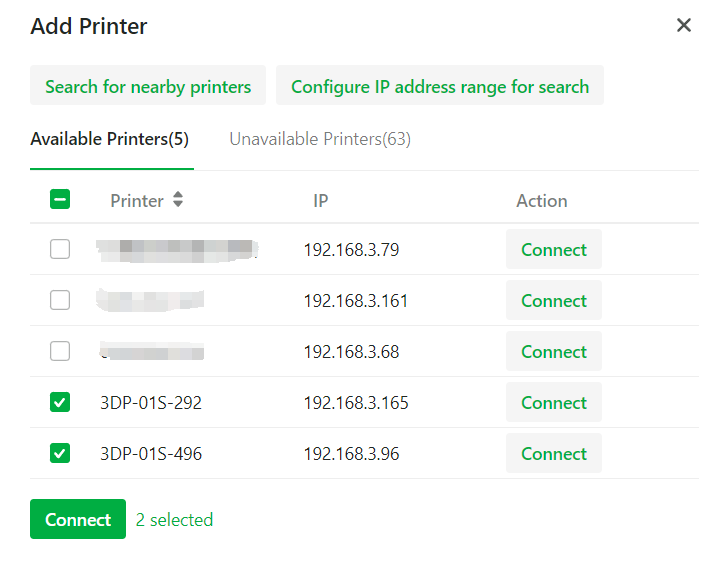Screen dimensions: 715x567
Task: Uncheck the 3DP-01S-292 printer
Action: tap(60, 402)
